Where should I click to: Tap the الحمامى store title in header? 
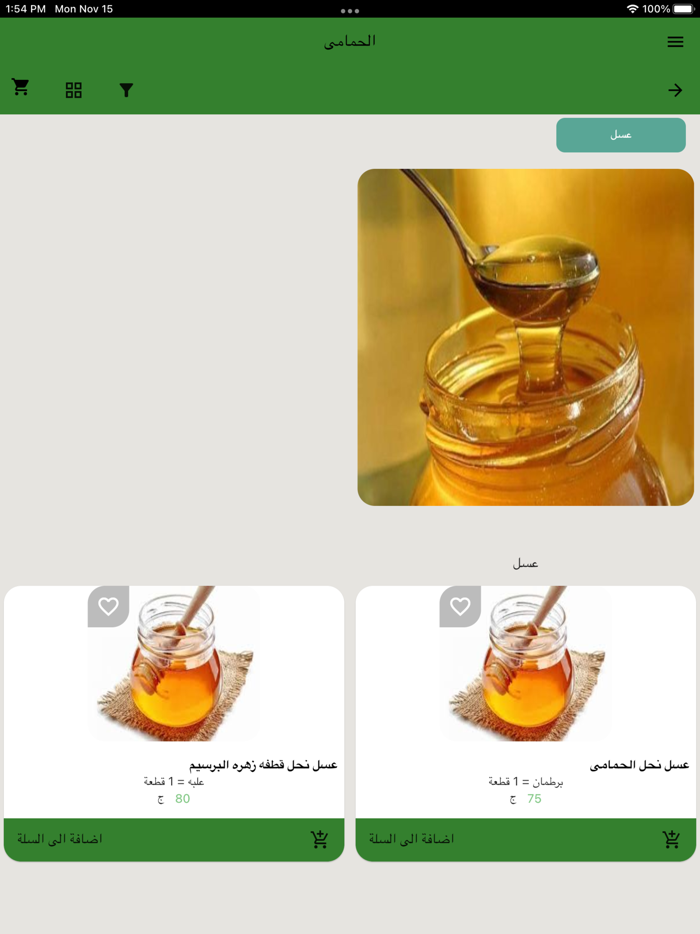(x=350, y=41)
